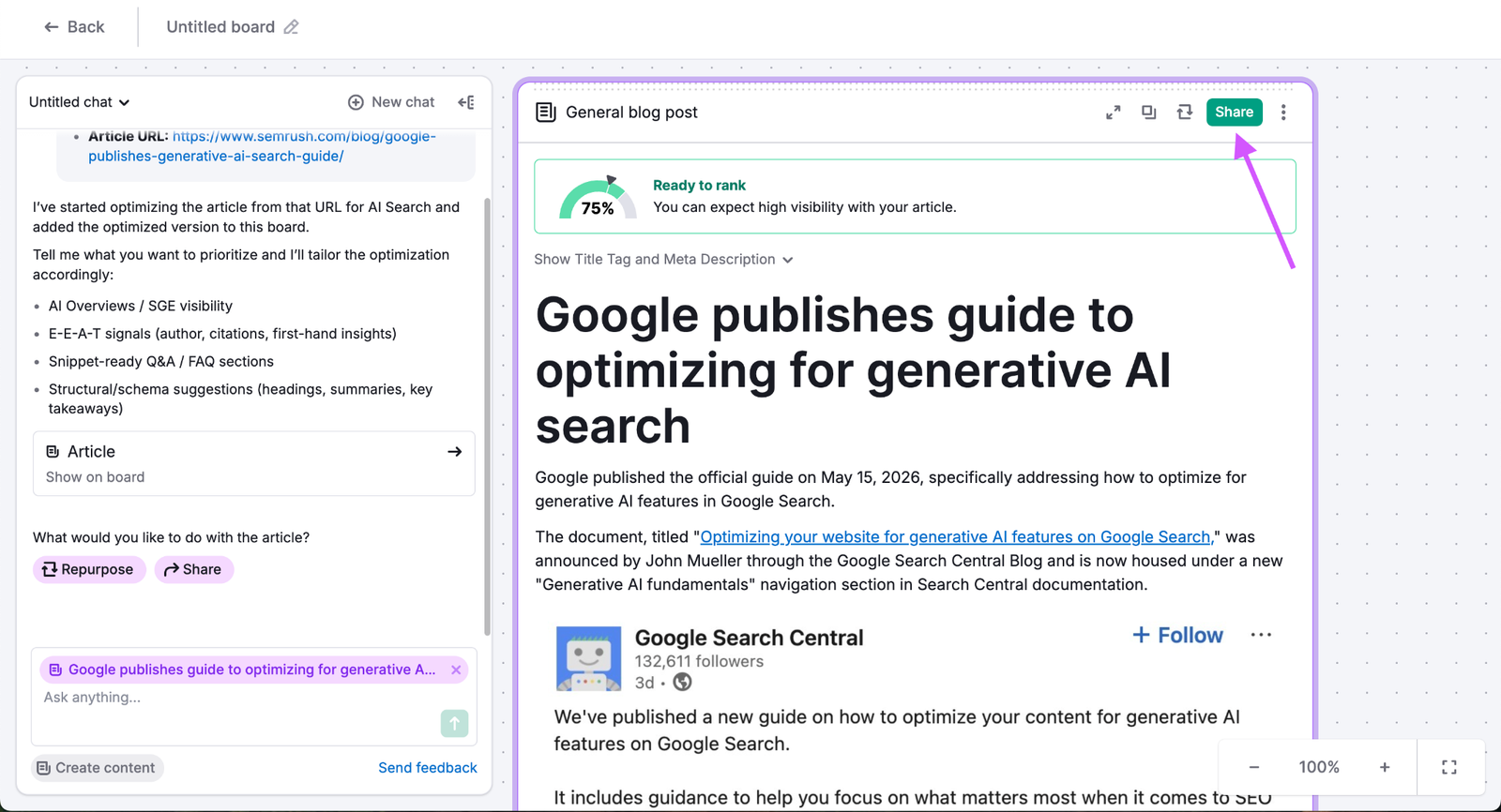This screenshot has height=812, width=1501.
Task: Click "Snippet-ready Q&A / FAQ sections" bullet
Action: (x=161, y=362)
